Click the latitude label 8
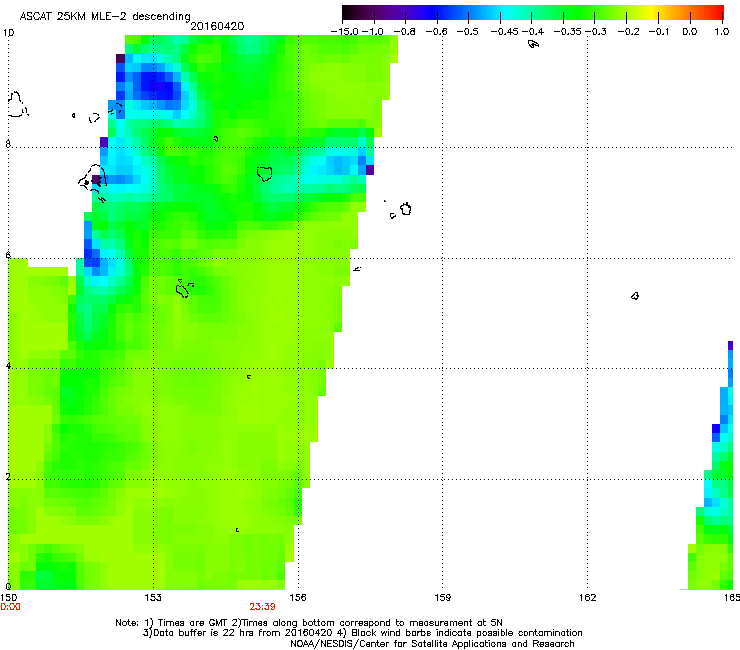 click(x=8, y=144)
